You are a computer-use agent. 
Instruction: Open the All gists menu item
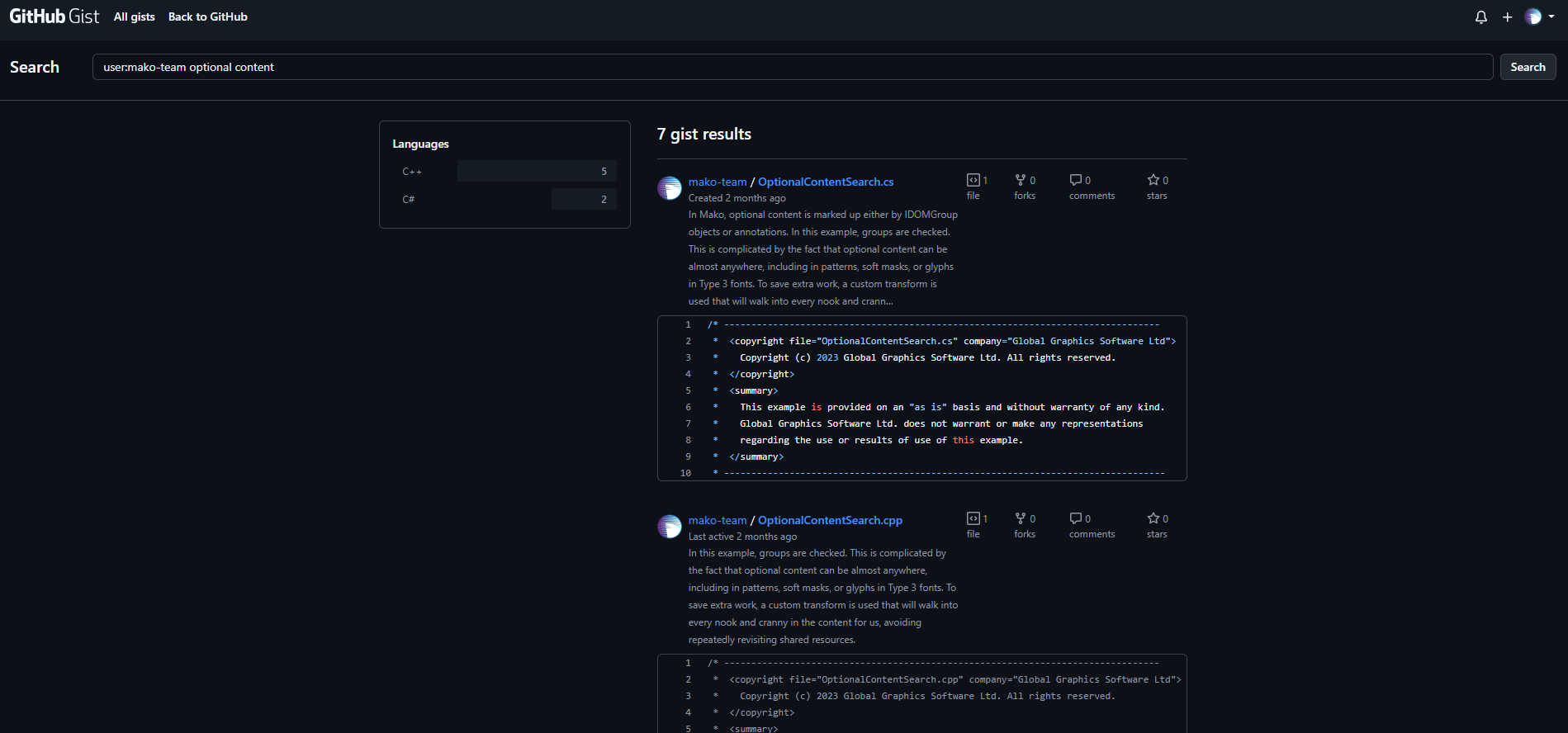[134, 17]
